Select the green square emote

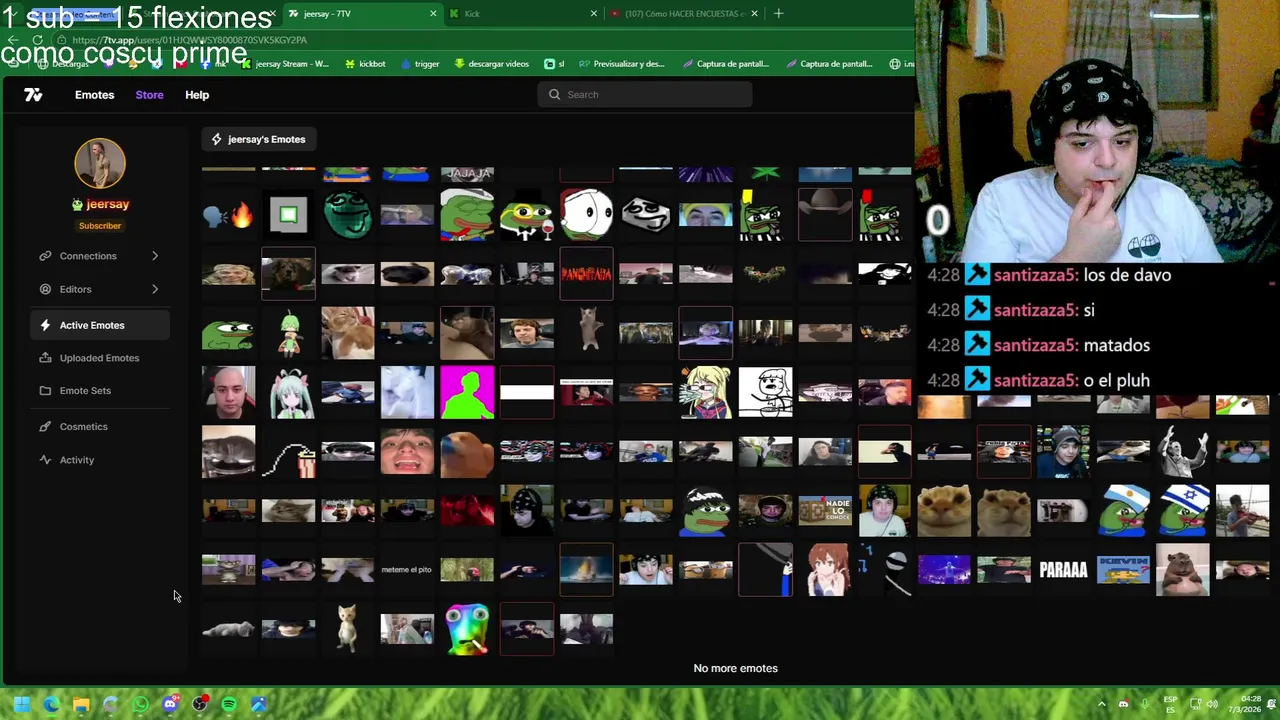(x=288, y=214)
